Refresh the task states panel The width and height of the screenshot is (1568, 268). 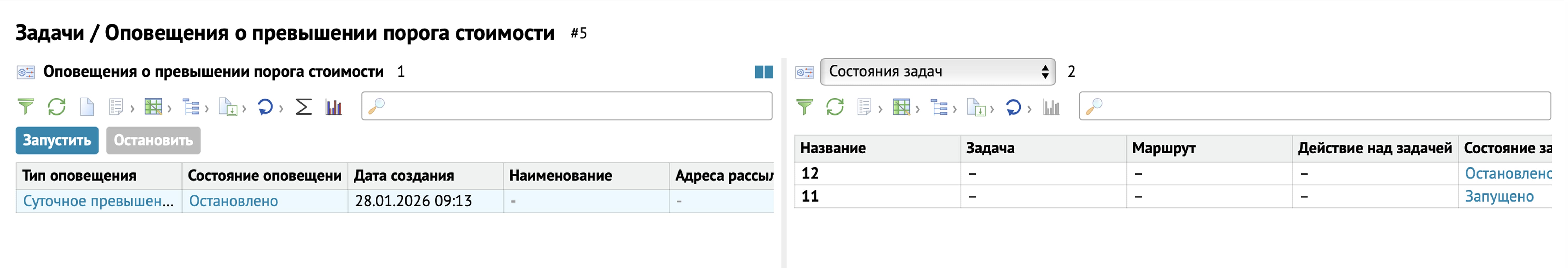(x=835, y=107)
